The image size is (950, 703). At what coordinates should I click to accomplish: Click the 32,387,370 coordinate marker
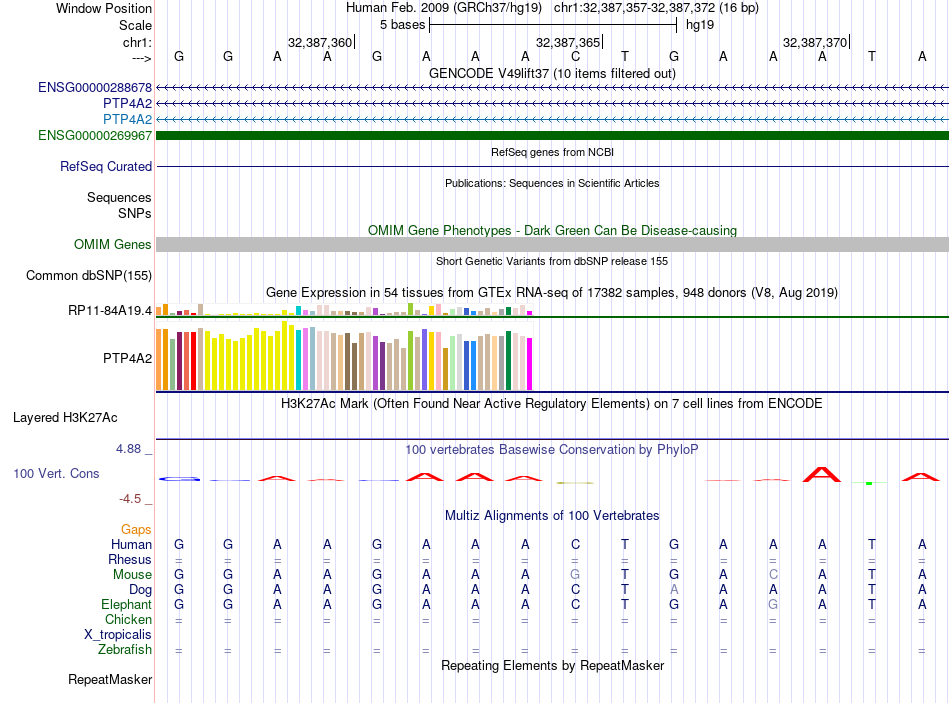coord(815,42)
